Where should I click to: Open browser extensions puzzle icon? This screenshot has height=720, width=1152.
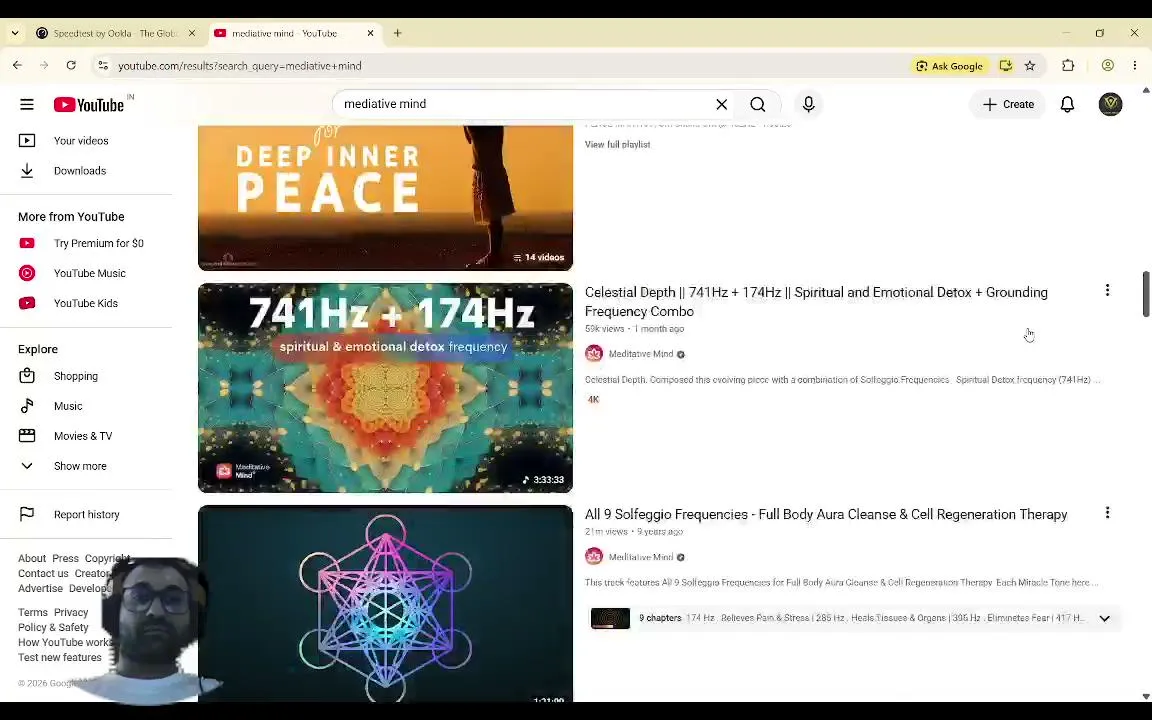click(1068, 65)
